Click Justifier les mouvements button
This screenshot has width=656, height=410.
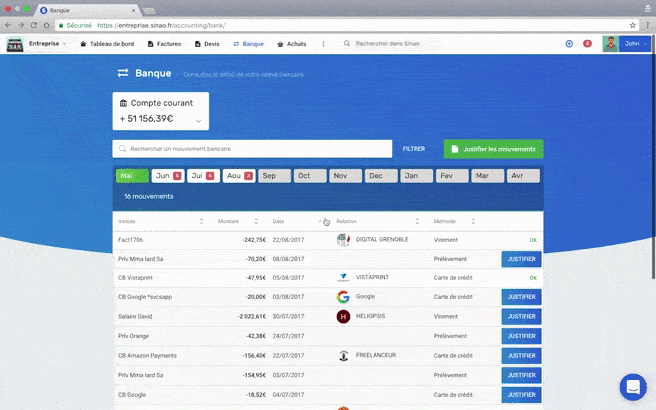pyautogui.click(x=494, y=149)
